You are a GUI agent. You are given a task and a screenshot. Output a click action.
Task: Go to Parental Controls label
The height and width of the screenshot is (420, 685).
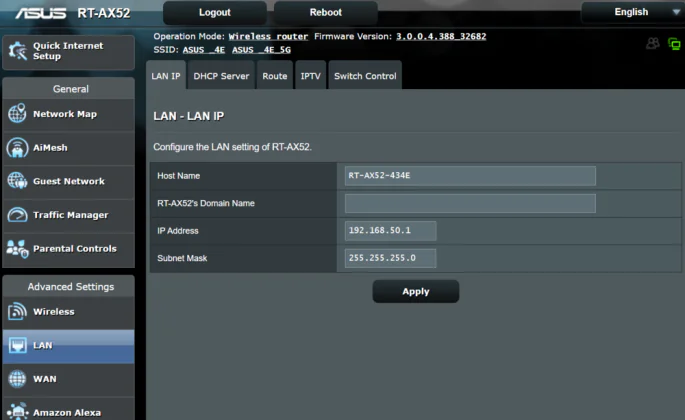point(75,249)
